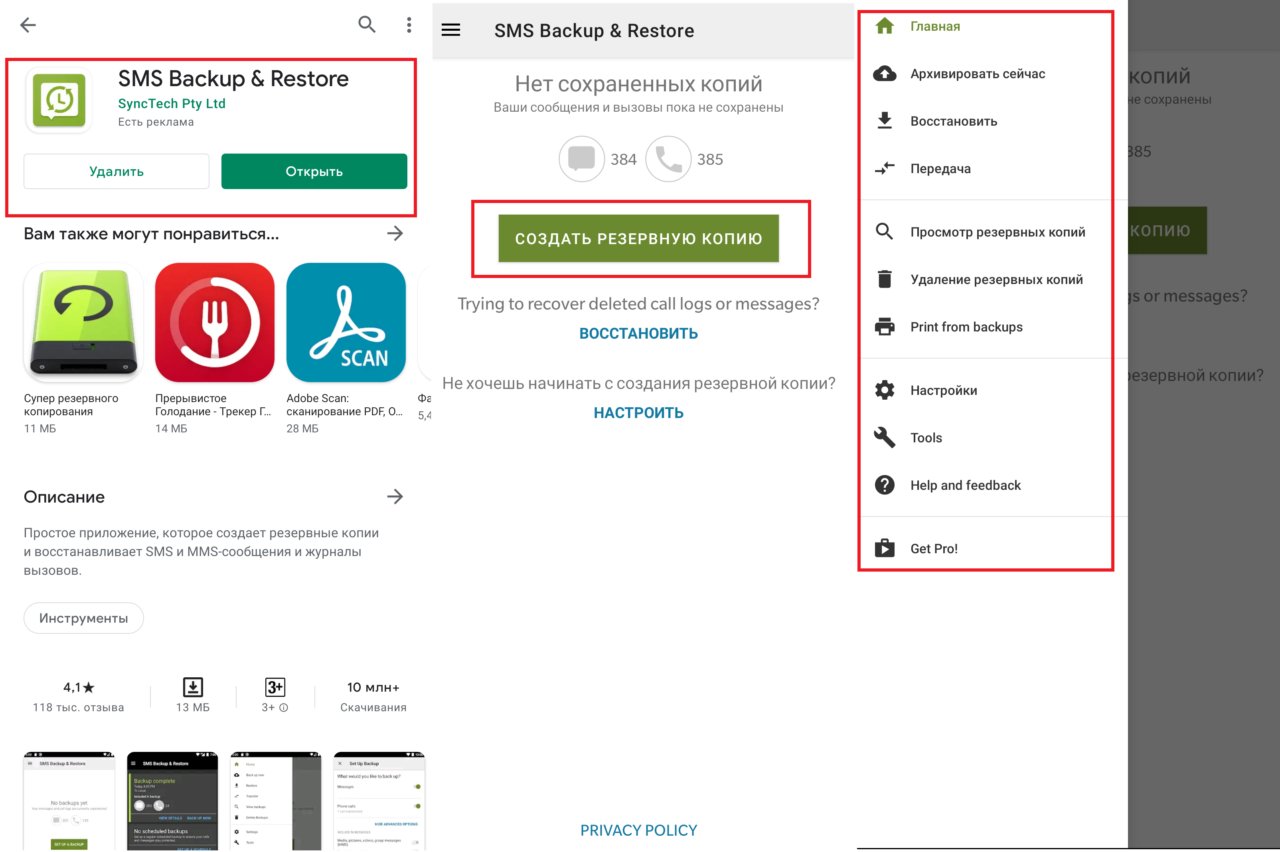
Task: Tap the НАСТРОИТЬ link
Action: click(x=639, y=413)
